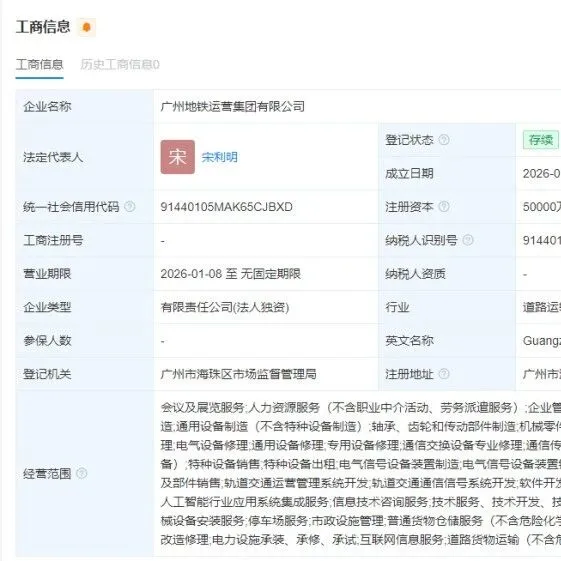
Task: Select company name 广州地铁运营集团有限公司
Action: click(233, 107)
